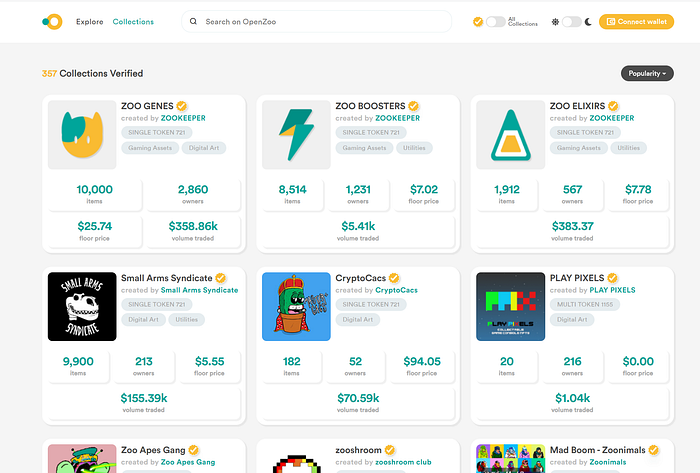Viewport: 700px width, 473px height.
Task: Open PLAY PIXELS creator link
Action: [x=612, y=290]
